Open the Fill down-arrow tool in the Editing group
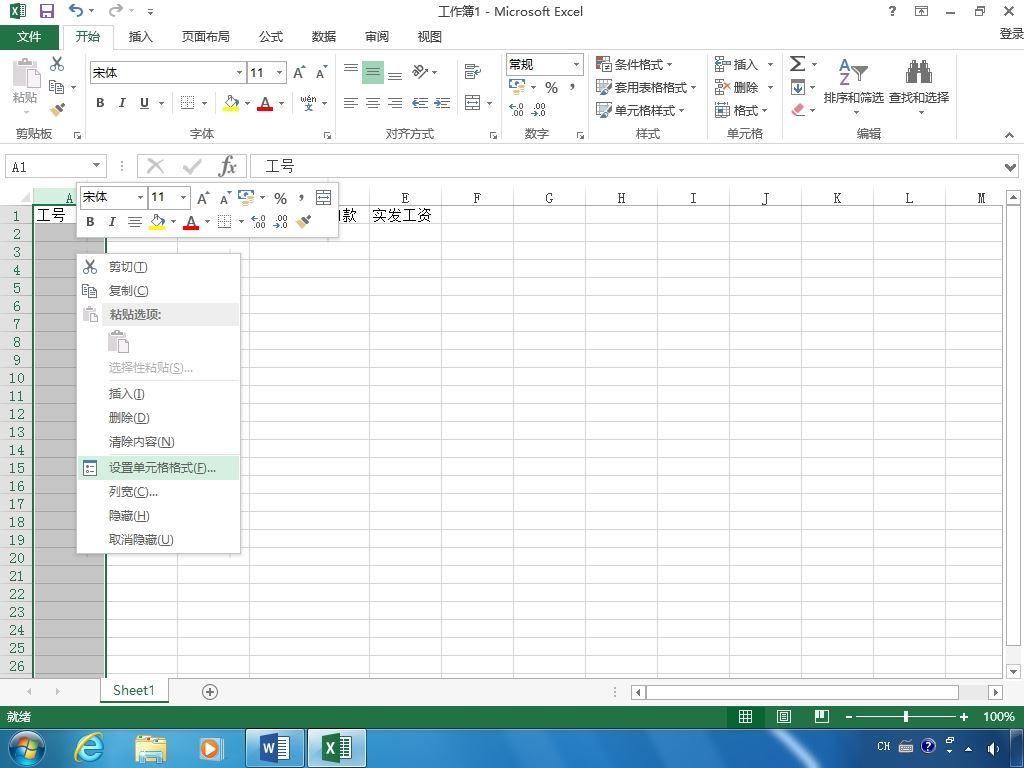This screenshot has width=1024, height=768. pyautogui.click(x=797, y=87)
